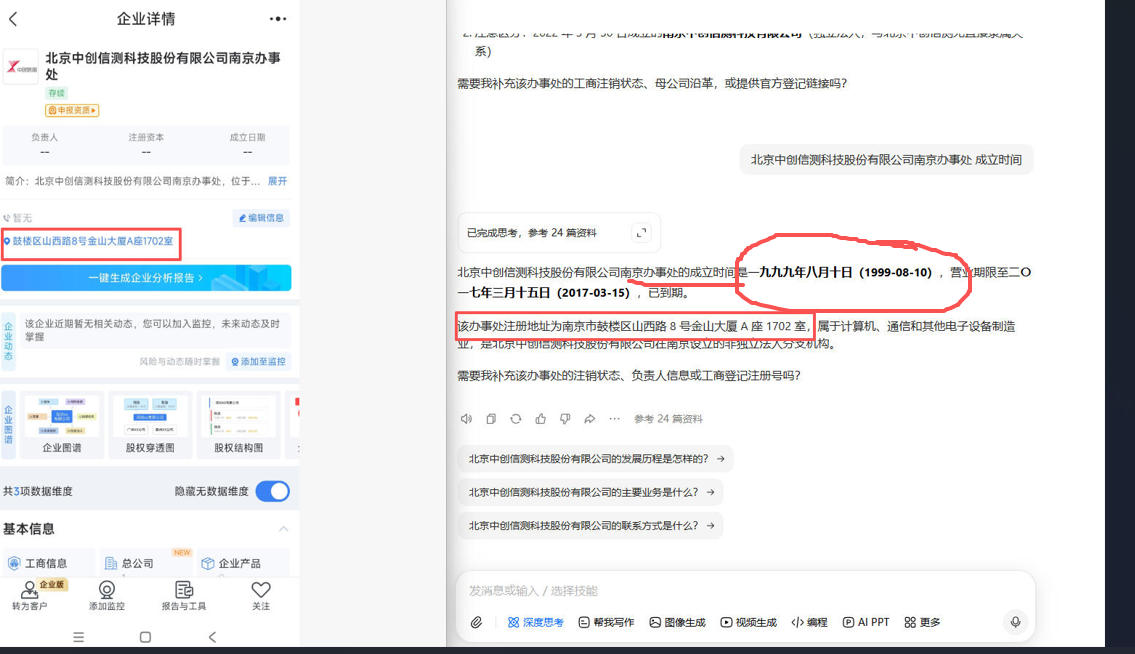Copy the answer with copy icon

click(491, 419)
